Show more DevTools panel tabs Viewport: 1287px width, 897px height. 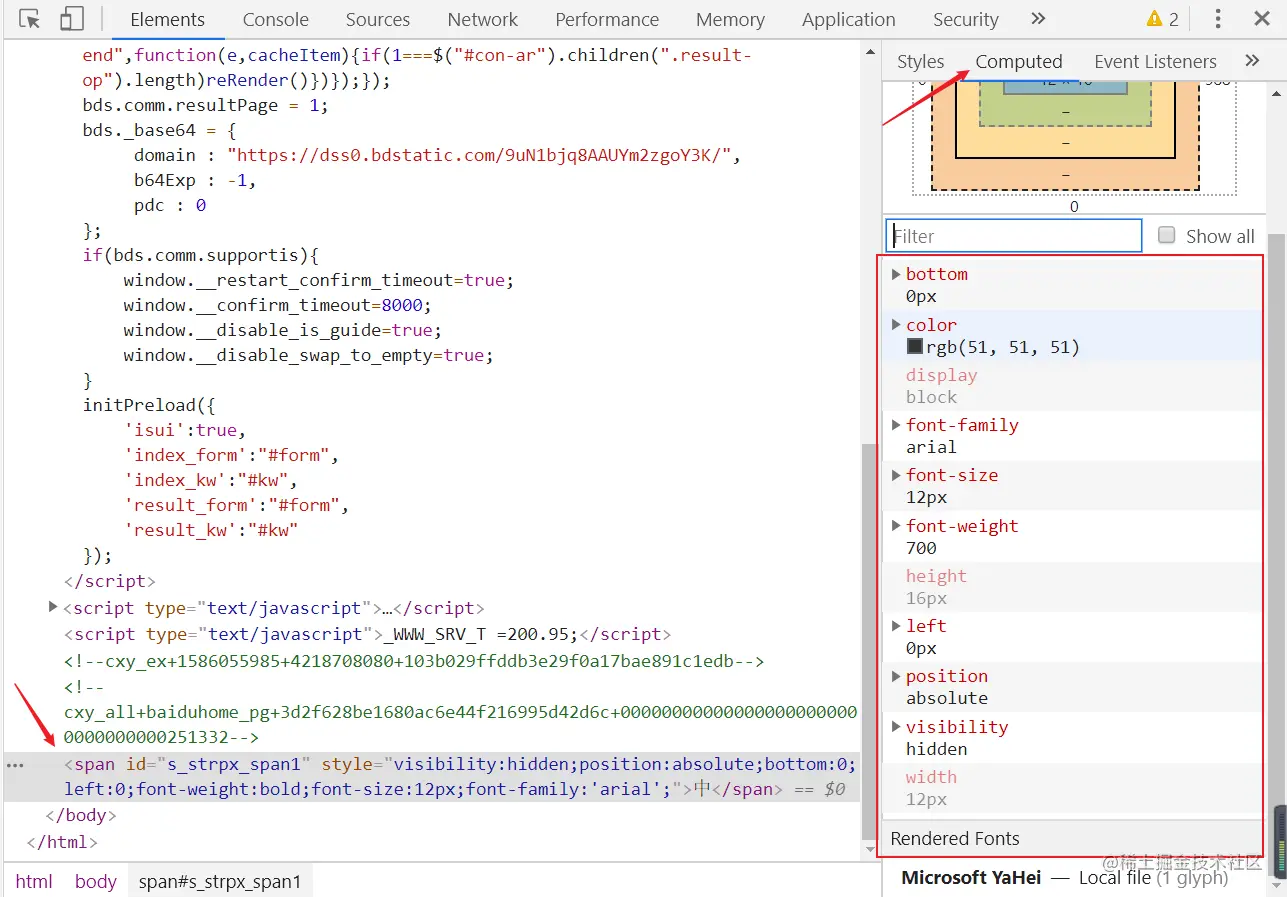[1038, 19]
